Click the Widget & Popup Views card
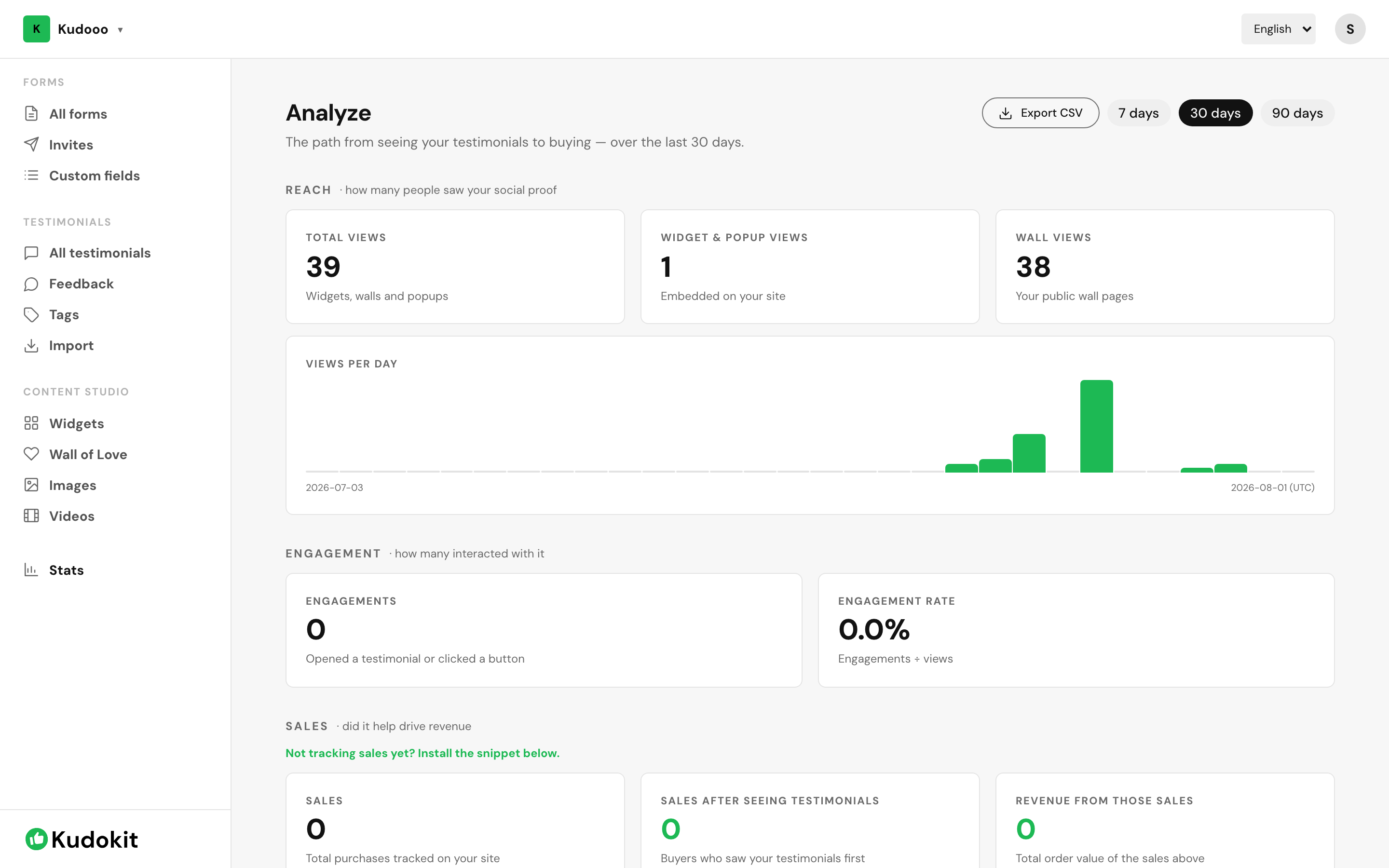The width and height of the screenshot is (1389, 868). [810, 266]
